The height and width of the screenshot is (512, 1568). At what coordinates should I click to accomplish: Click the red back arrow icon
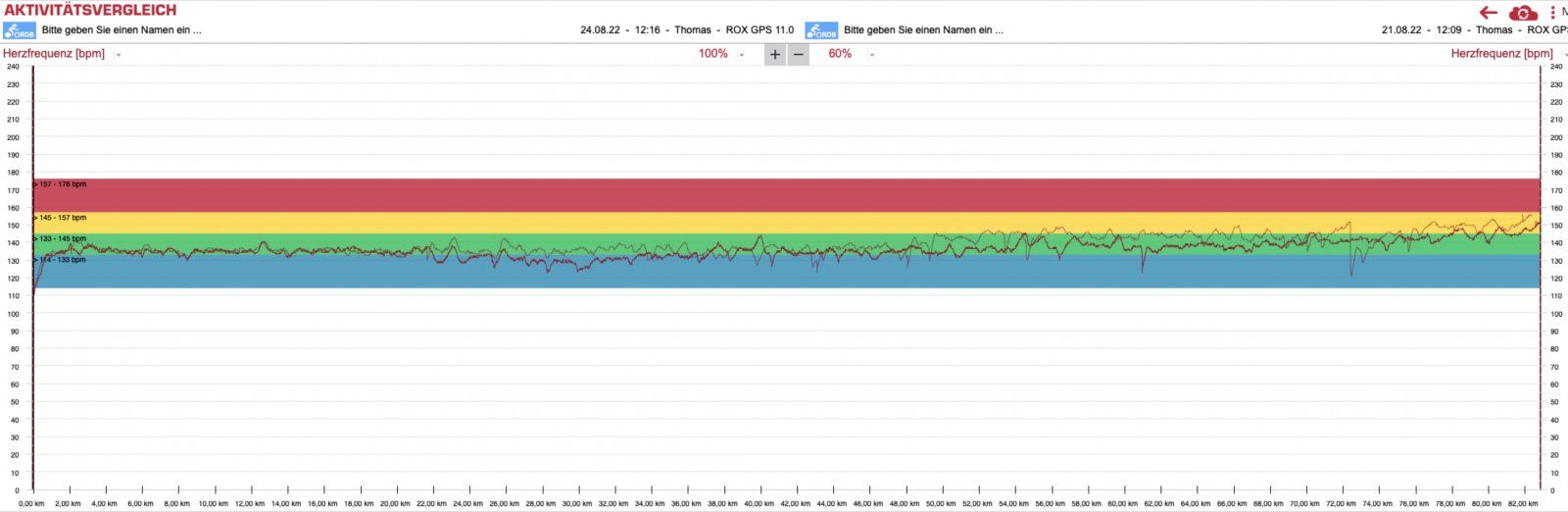[x=1489, y=13]
